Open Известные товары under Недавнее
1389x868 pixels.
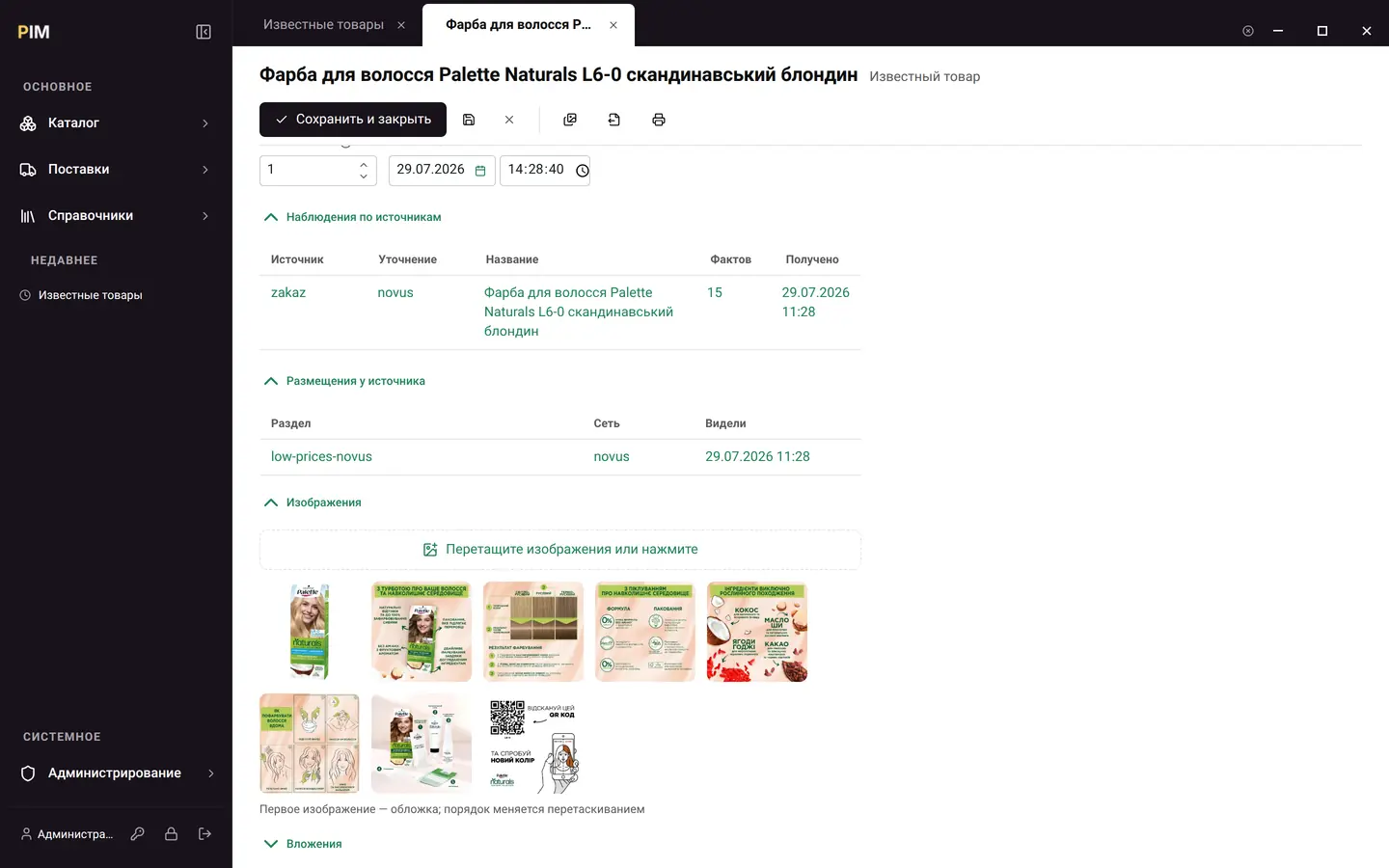[x=90, y=295]
